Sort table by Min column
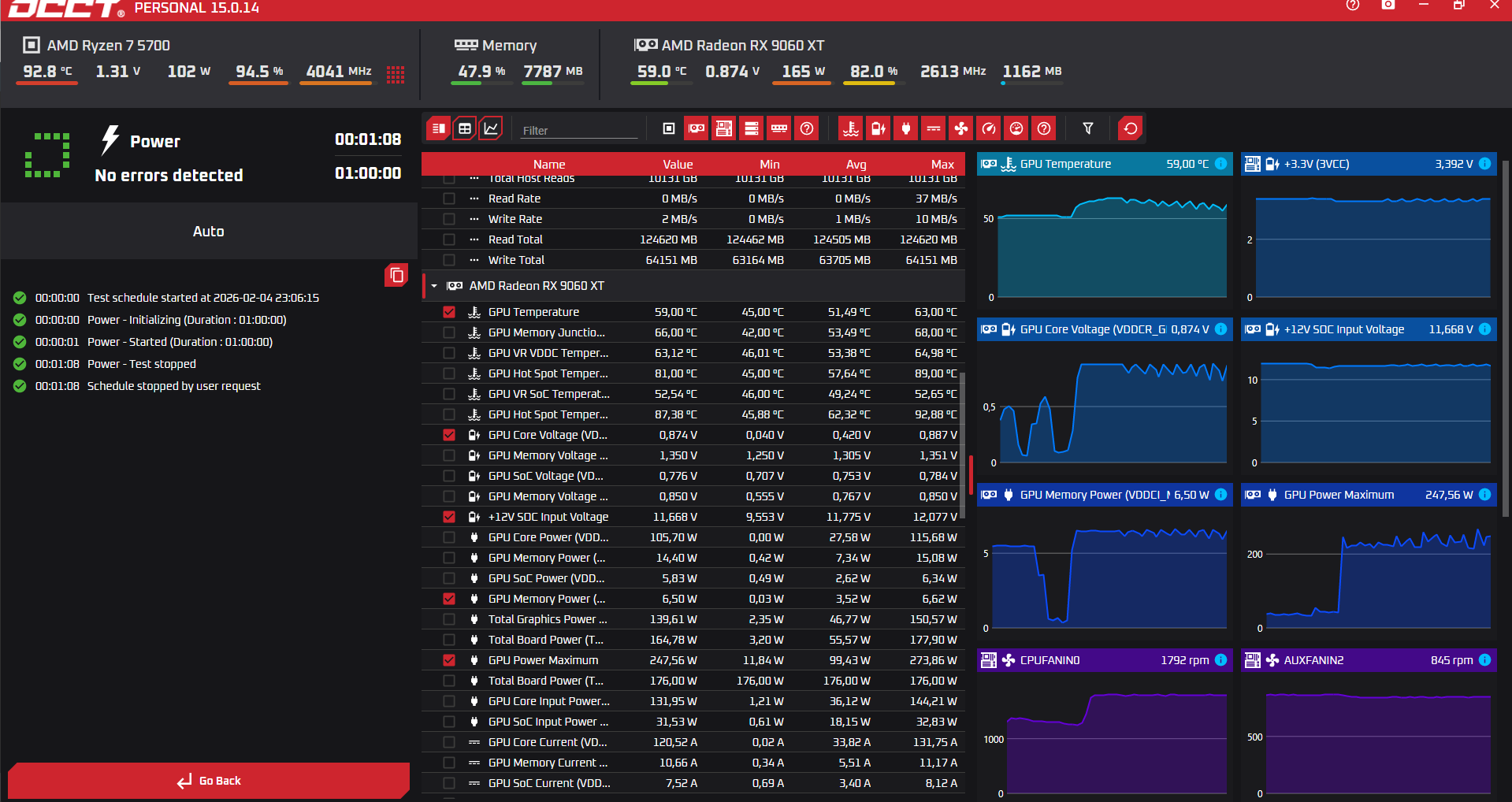Screen dimensions: 1512x802 point(770,164)
